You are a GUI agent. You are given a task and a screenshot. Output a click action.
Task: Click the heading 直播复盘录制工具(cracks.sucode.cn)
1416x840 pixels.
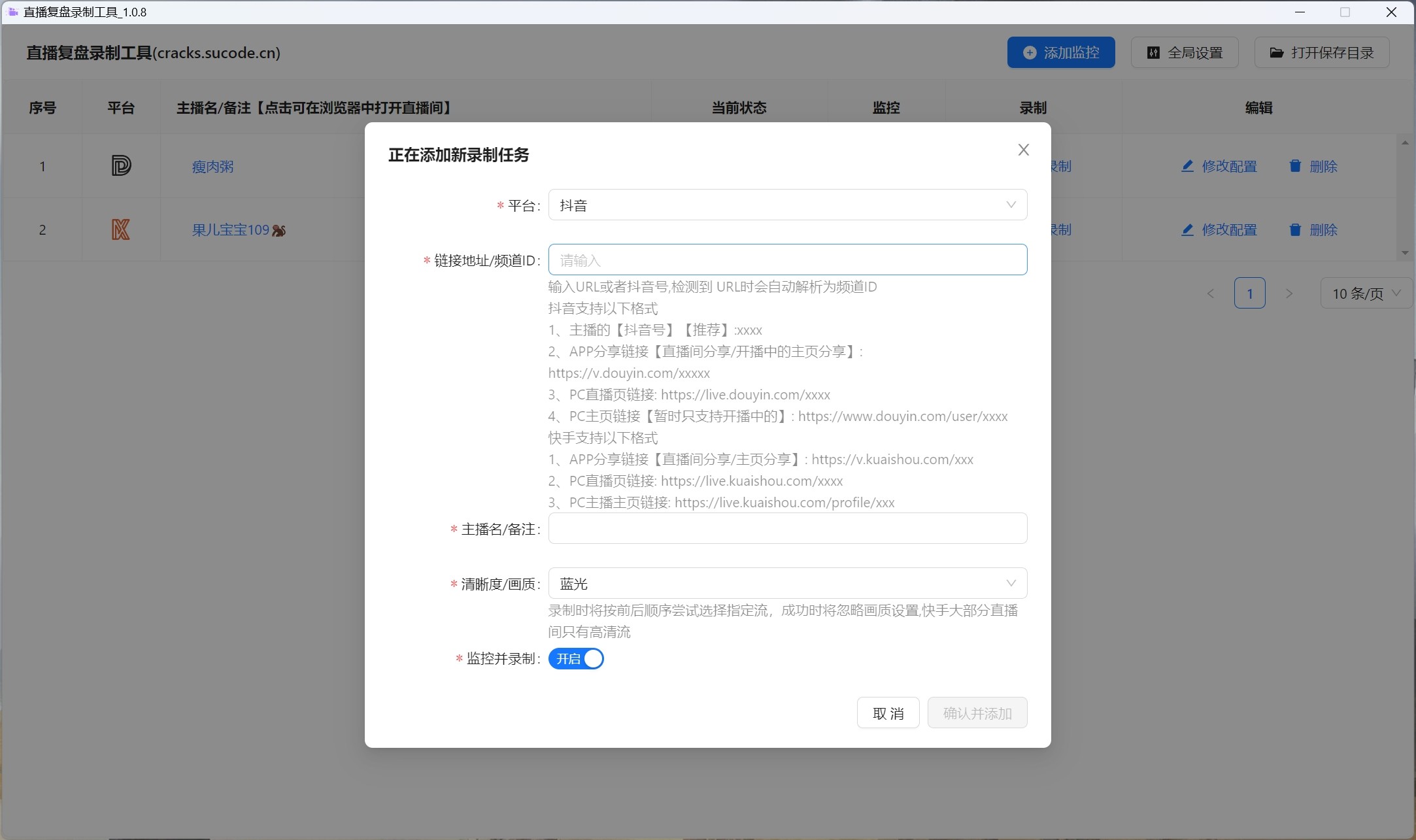tap(153, 53)
